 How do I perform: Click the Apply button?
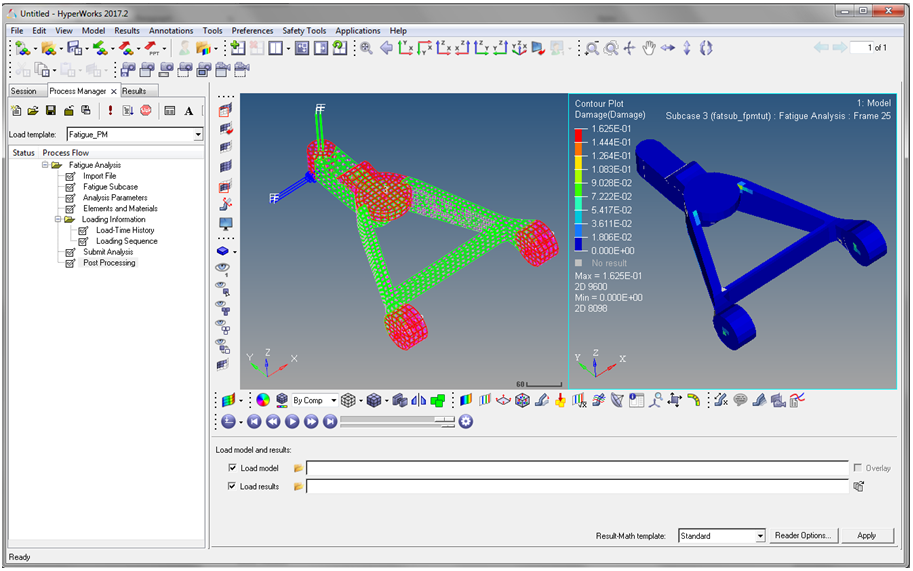tap(866, 536)
